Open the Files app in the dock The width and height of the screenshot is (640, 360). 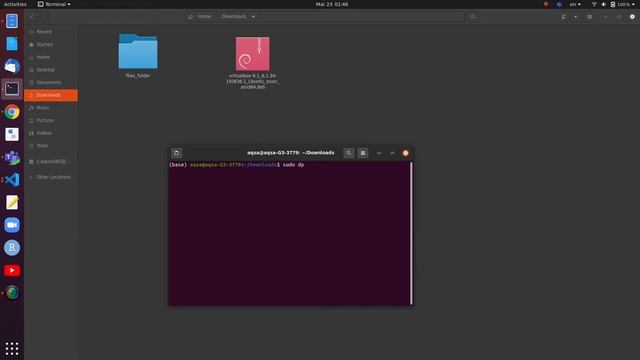coord(12,21)
